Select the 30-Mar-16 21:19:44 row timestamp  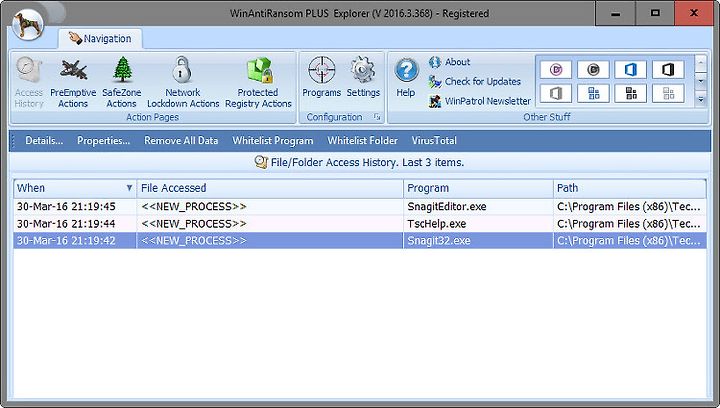(x=66, y=224)
